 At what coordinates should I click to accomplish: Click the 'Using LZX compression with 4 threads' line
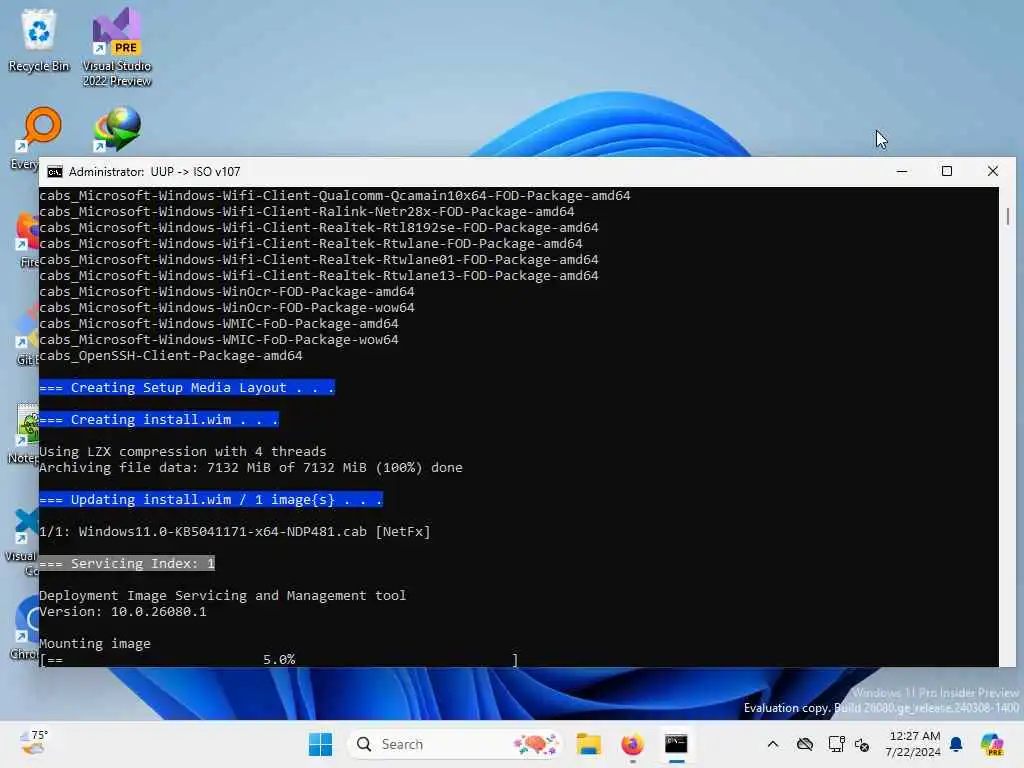tap(183, 451)
